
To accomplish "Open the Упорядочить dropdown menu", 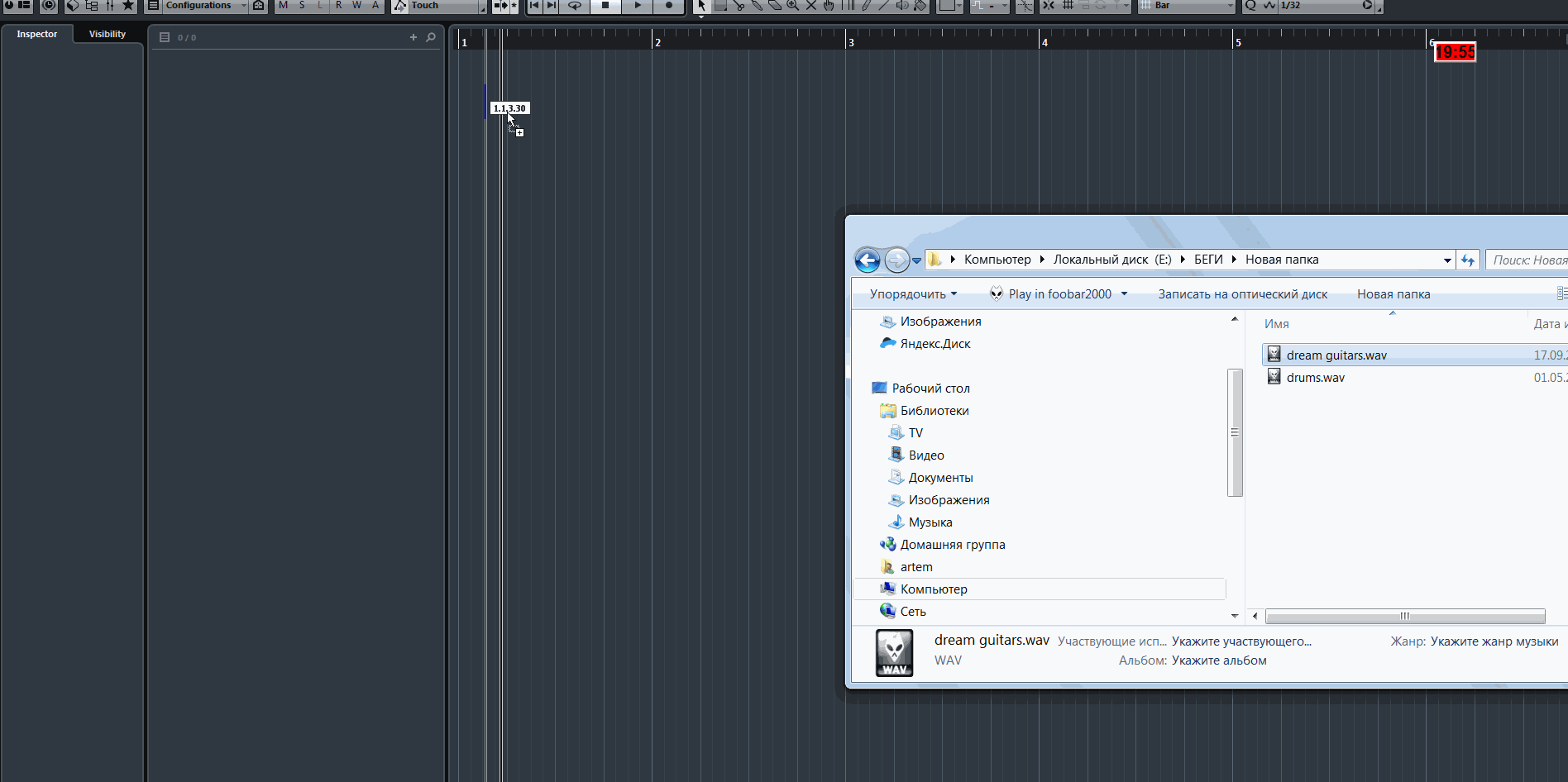I will tap(913, 294).
